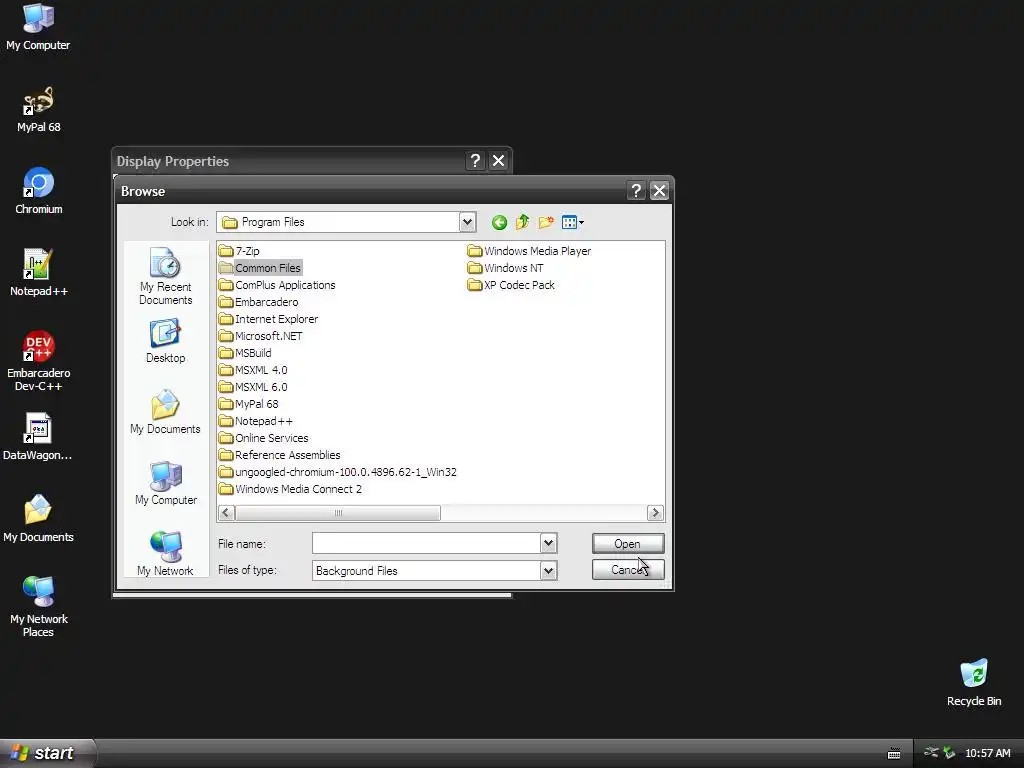
Task: Select the MyPal 68 folder
Action: (x=249, y=404)
